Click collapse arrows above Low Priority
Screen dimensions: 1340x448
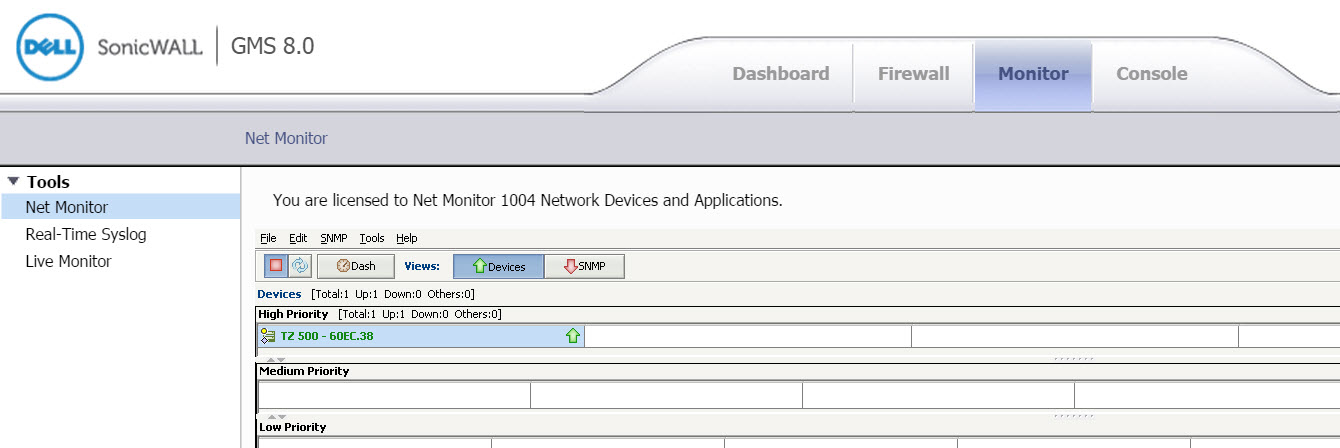276,416
